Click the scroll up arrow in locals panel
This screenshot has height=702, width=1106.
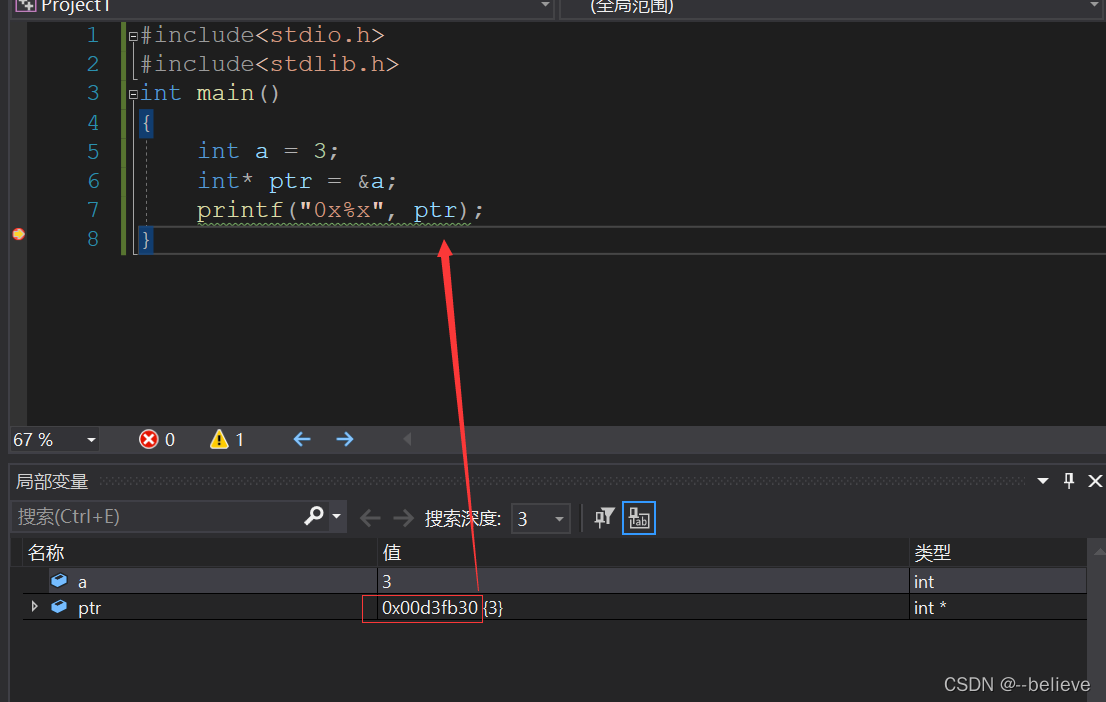[x=1098, y=551]
